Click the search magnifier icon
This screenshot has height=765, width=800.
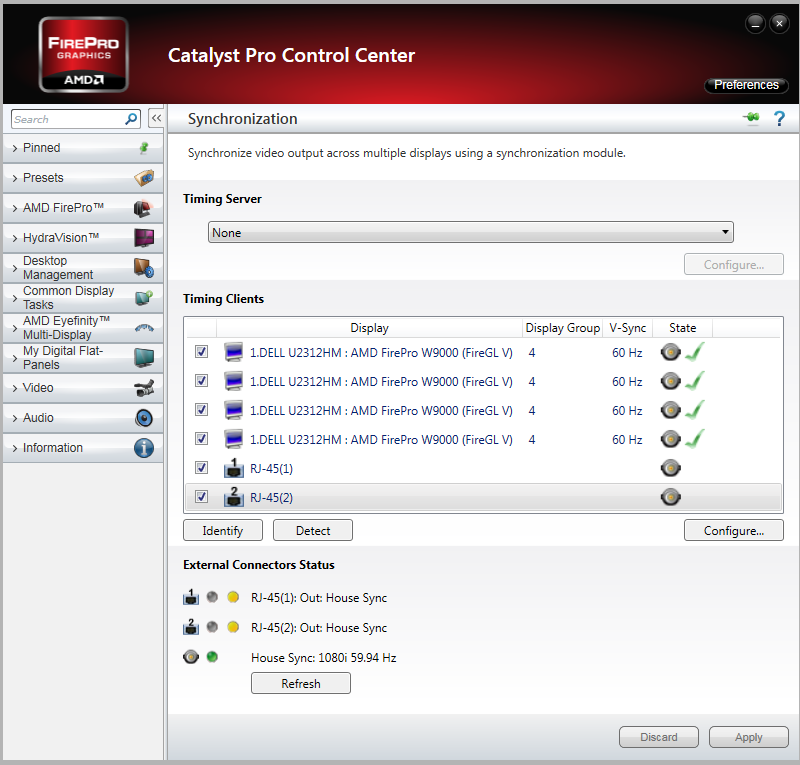point(131,119)
